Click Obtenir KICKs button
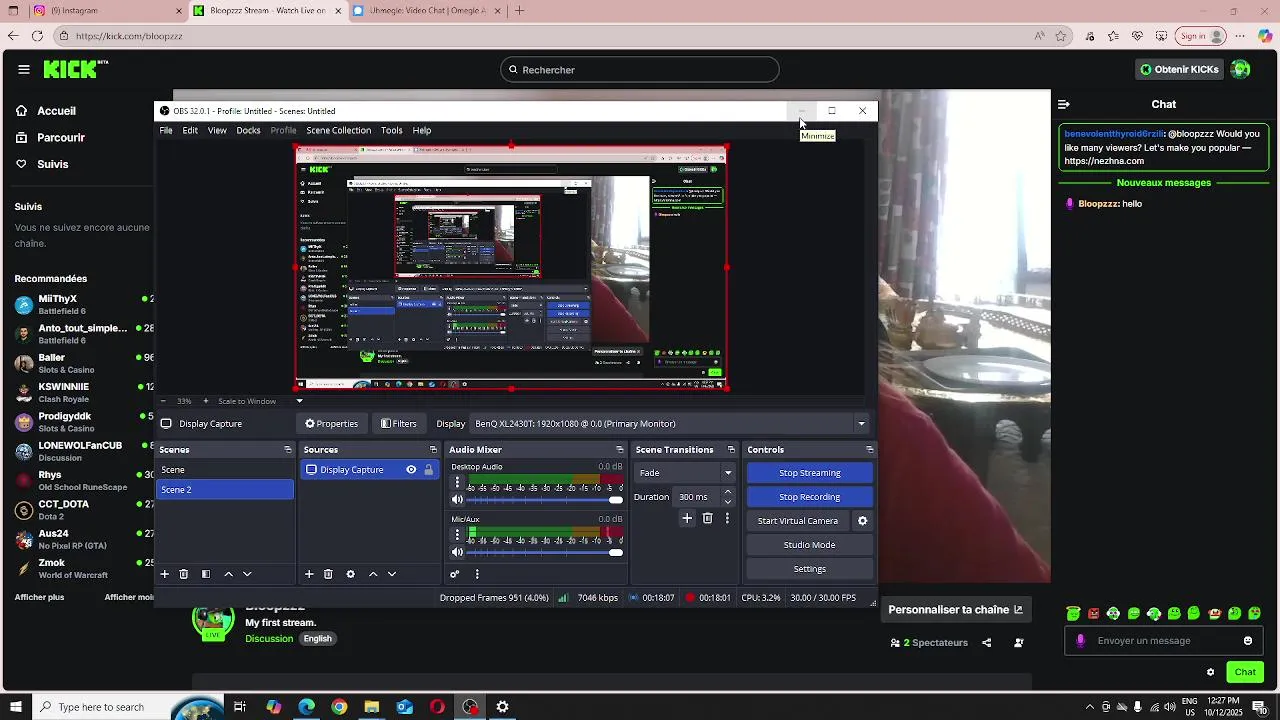The width and height of the screenshot is (1280, 720). click(x=1180, y=69)
